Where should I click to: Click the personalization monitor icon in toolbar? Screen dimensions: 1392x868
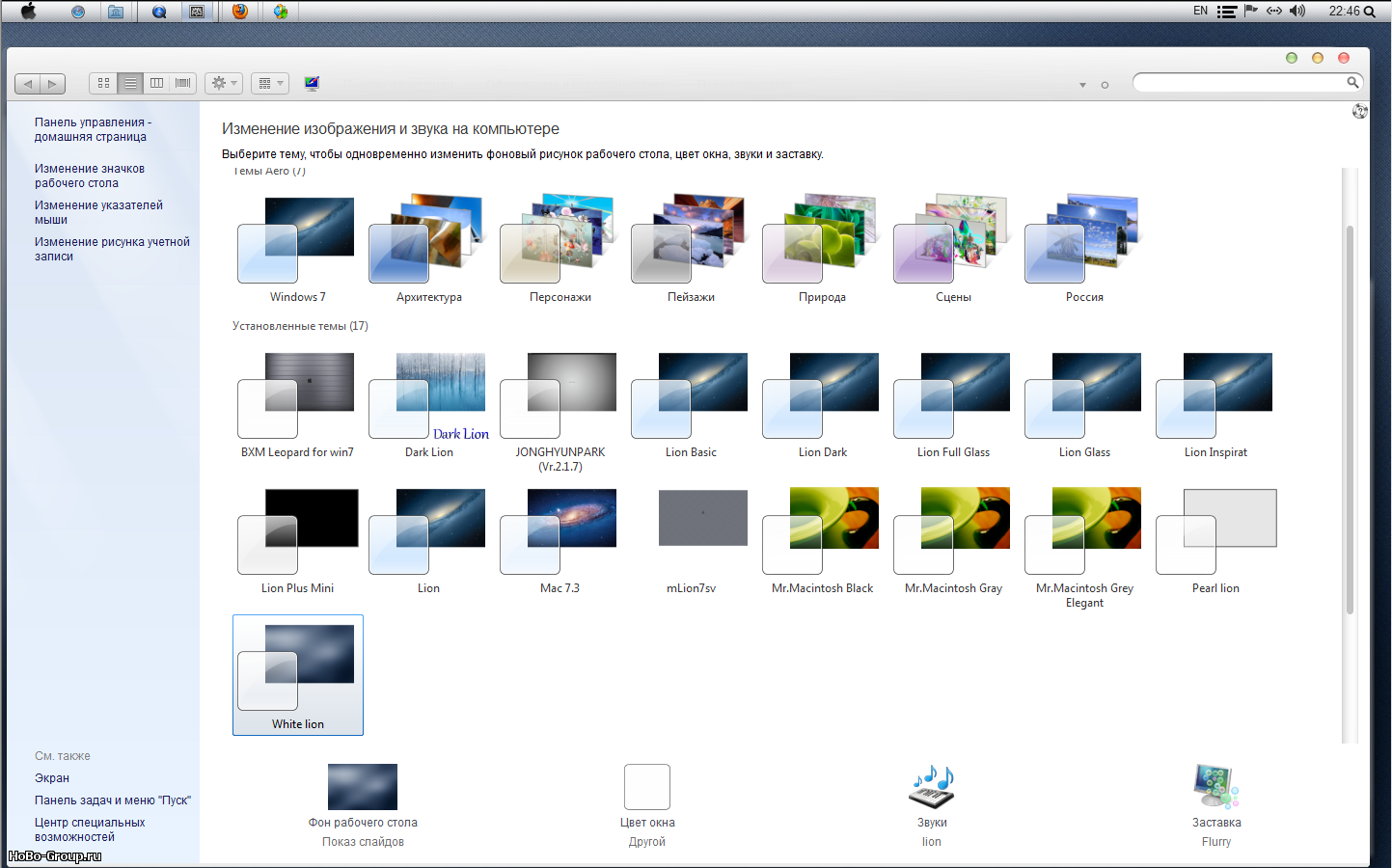click(312, 83)
